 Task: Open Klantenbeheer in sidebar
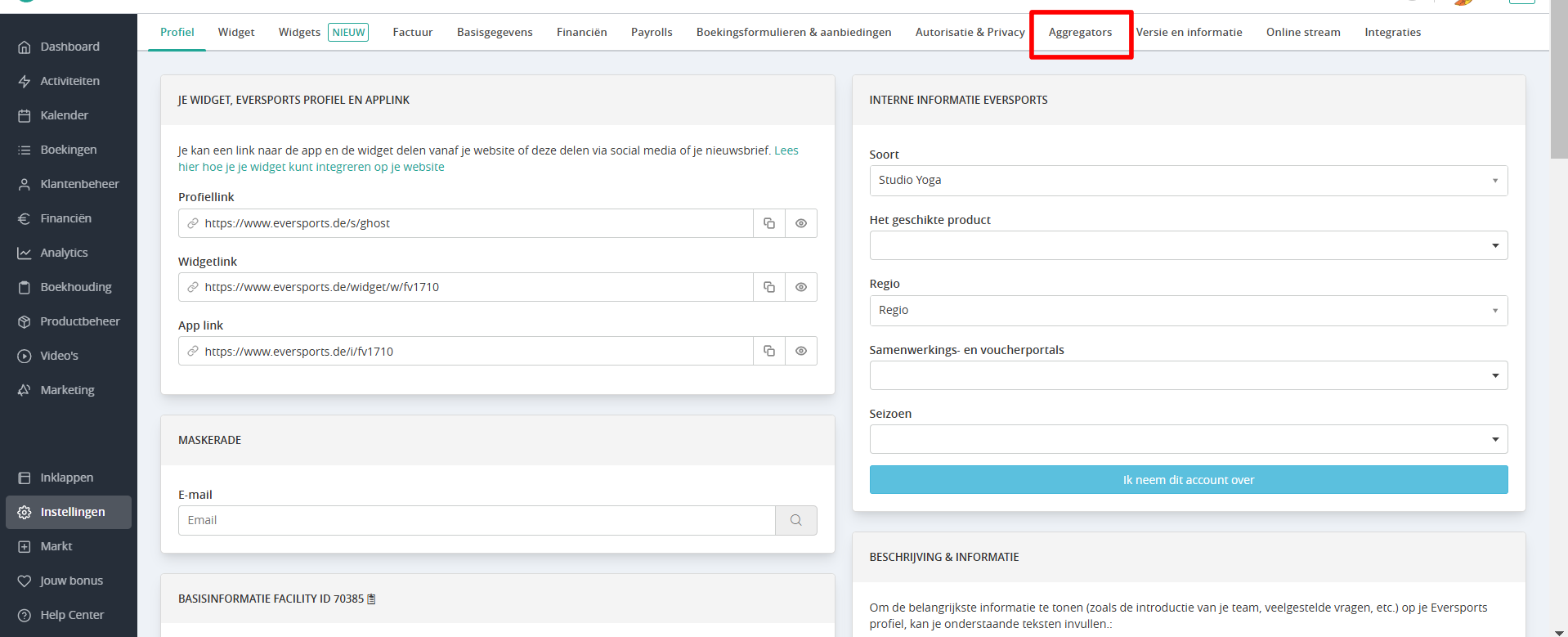click(69, 184)
